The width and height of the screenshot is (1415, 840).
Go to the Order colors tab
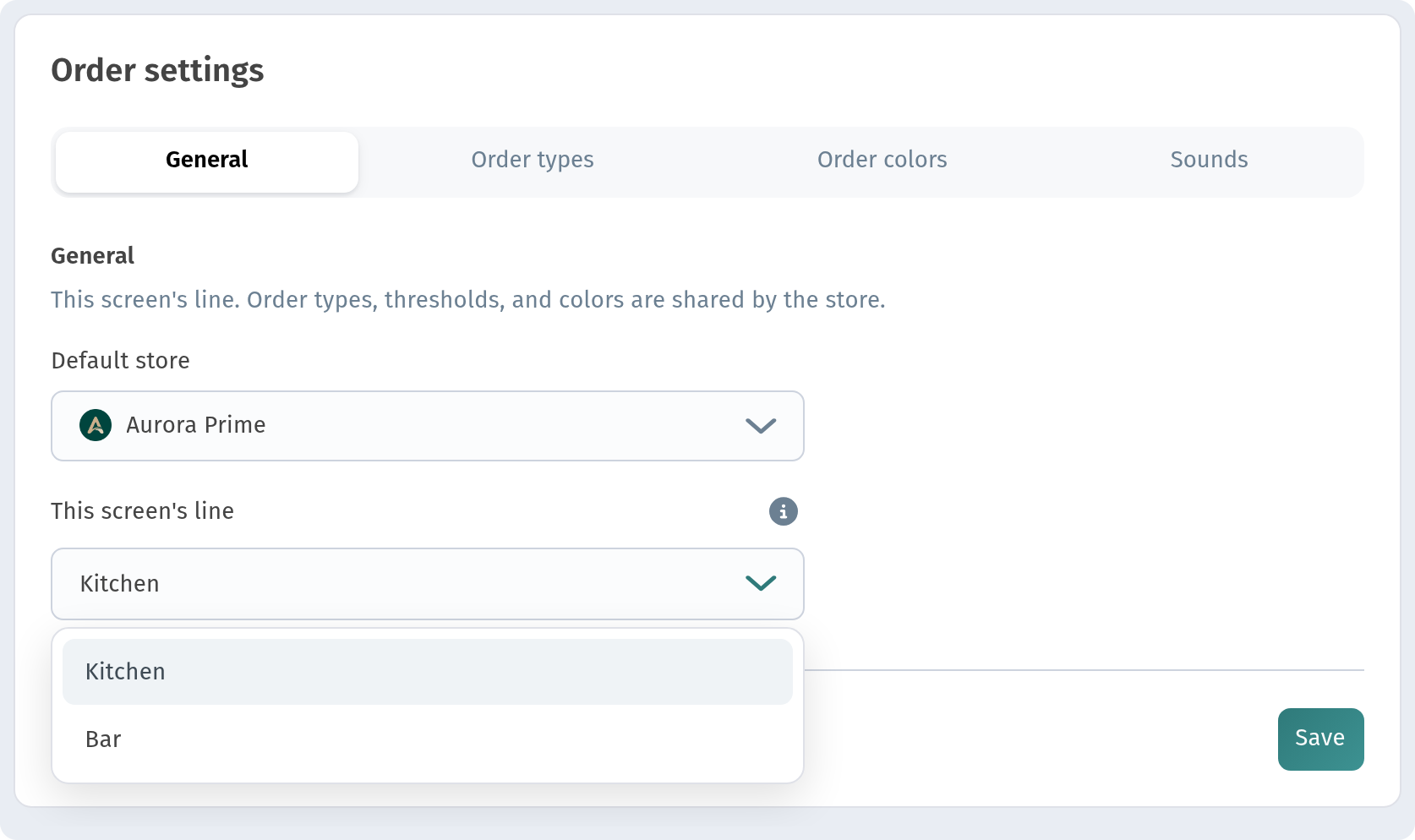coord(882,160)
